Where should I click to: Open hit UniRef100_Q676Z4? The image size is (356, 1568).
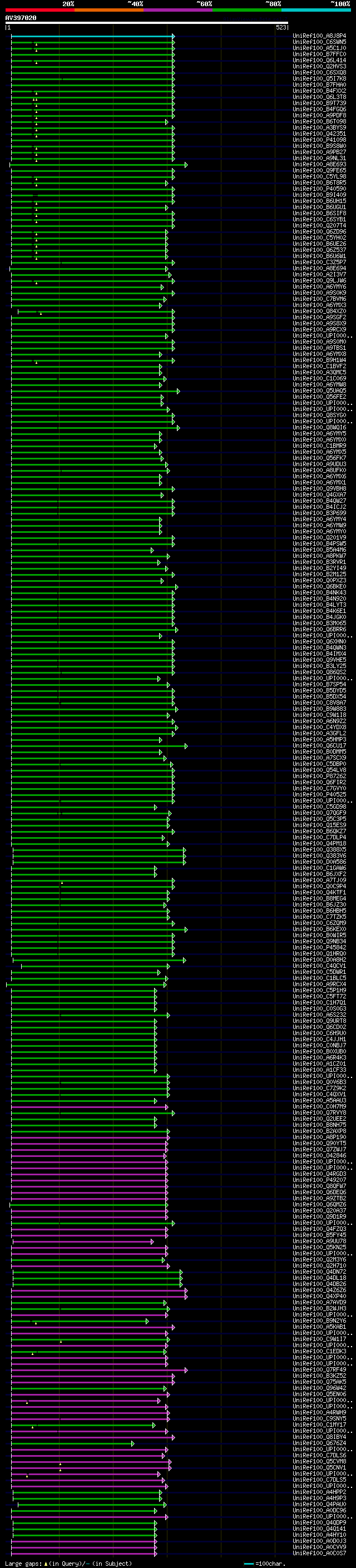pos(319,1443)
